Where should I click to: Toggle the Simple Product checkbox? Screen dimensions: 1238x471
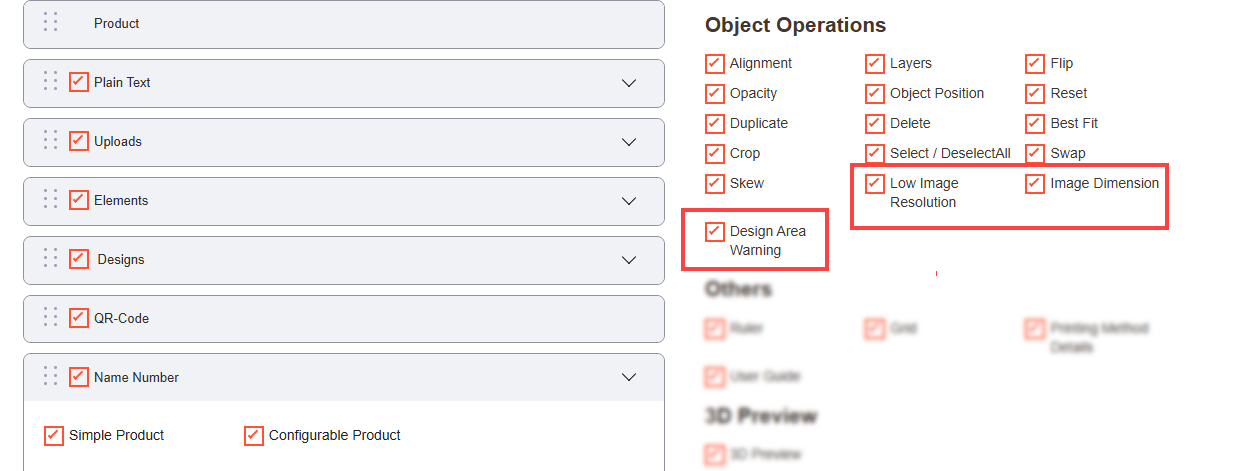[54, 436]
